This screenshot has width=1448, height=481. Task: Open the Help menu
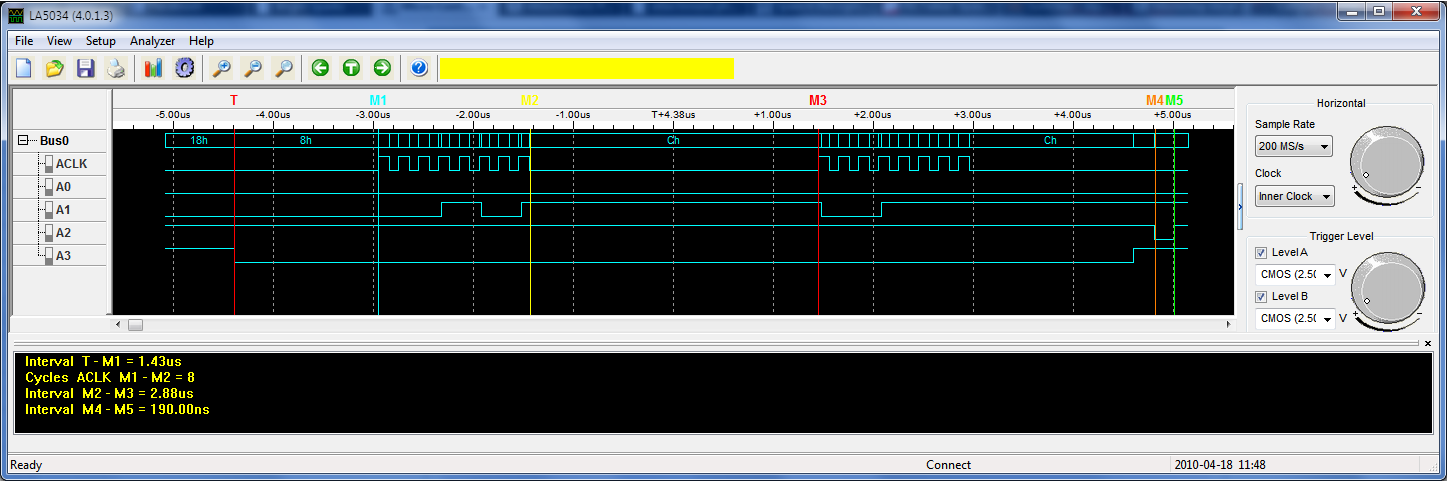(x=201, y=41)
